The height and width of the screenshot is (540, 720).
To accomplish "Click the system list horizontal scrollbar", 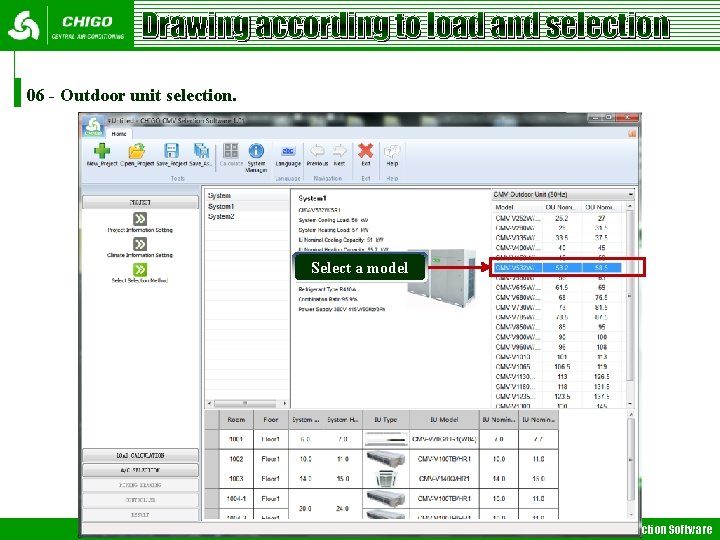I will [245, 403].
